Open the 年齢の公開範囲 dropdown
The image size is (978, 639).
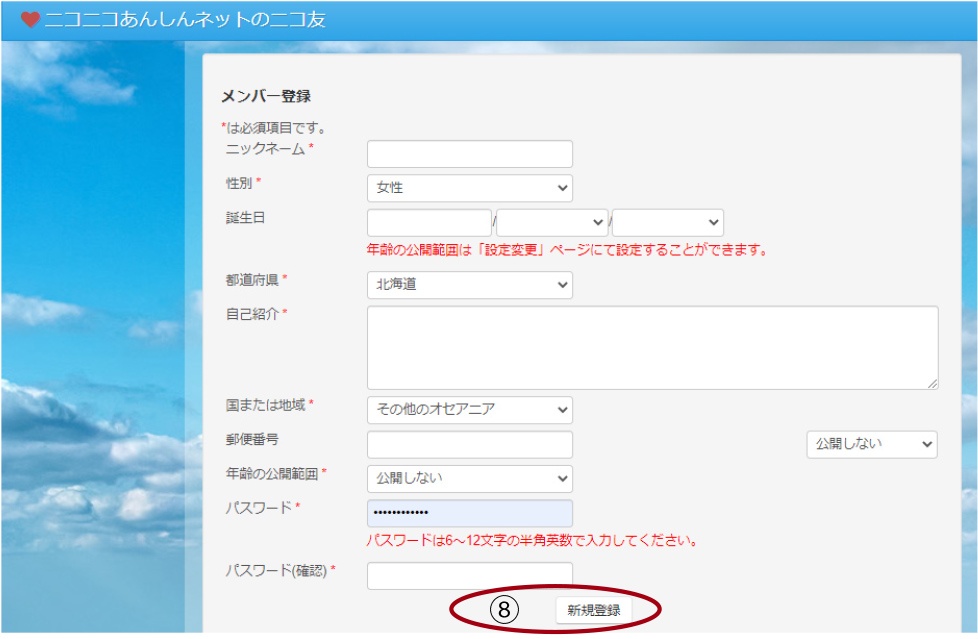470,479
